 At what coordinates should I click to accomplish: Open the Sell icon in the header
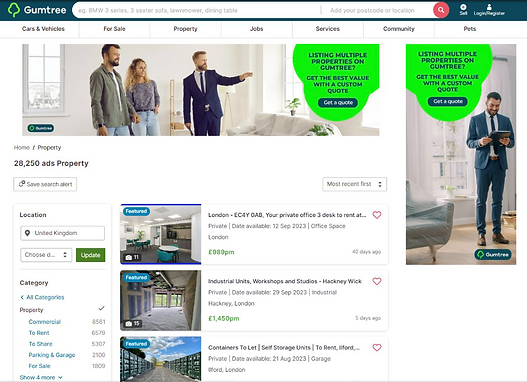click(463, 10)
